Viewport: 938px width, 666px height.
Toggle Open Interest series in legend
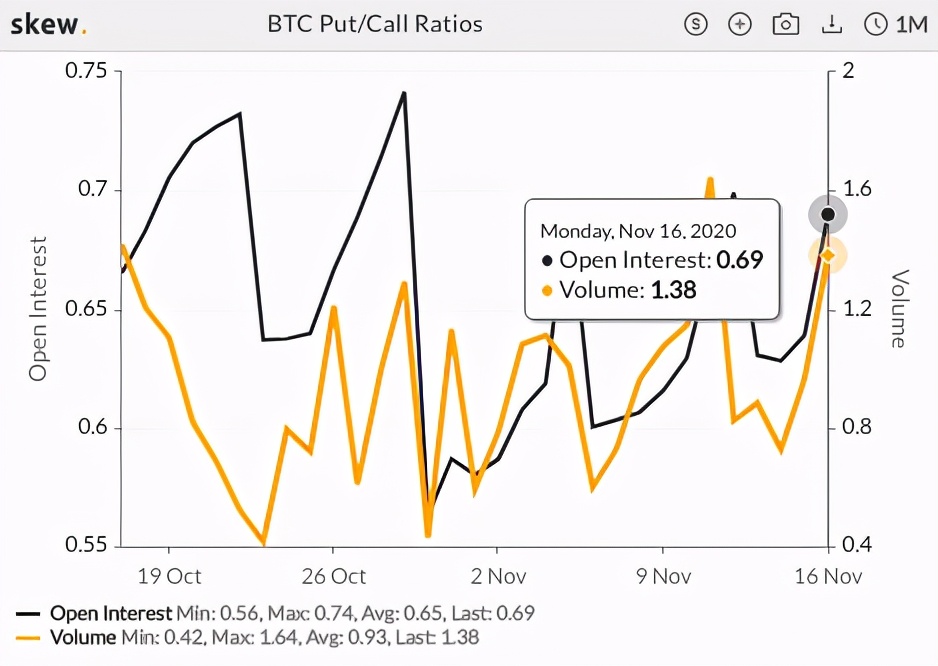coord(111,613)
